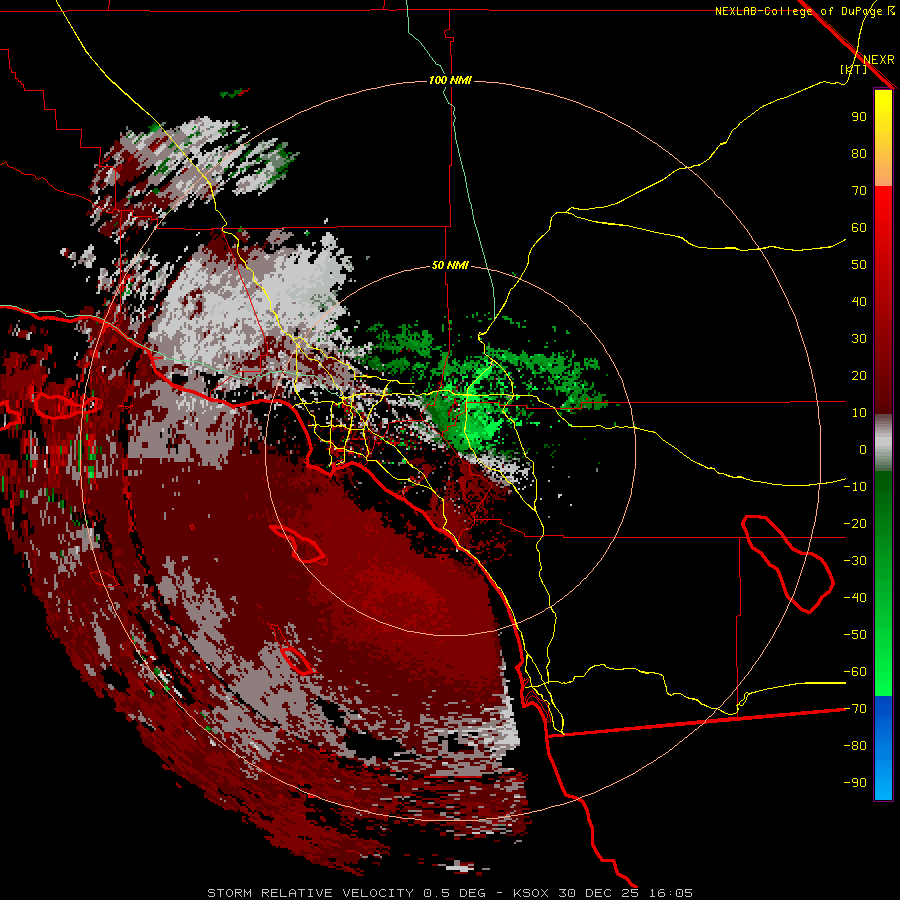Click the 50 NMI range ring label

pos(450,265)
